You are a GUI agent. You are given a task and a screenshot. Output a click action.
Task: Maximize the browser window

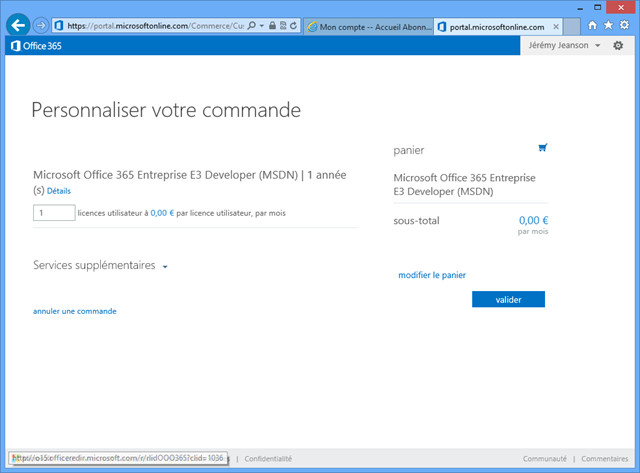tap(598, 8)
